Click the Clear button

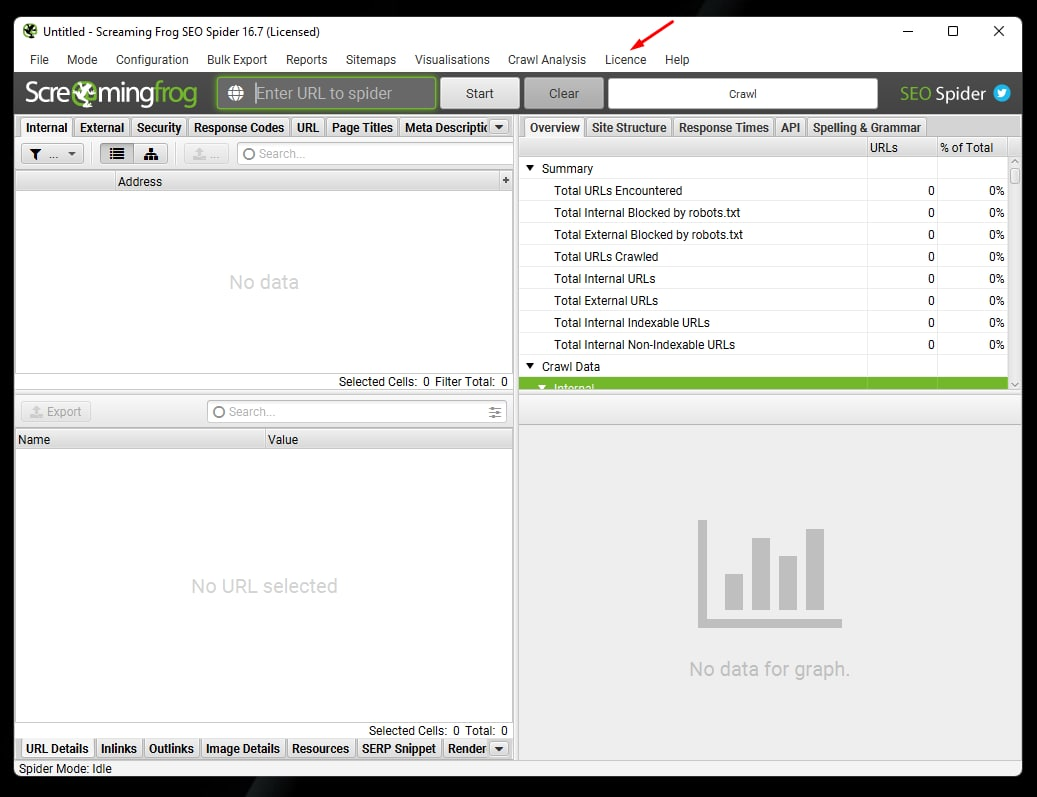(563, 93)
